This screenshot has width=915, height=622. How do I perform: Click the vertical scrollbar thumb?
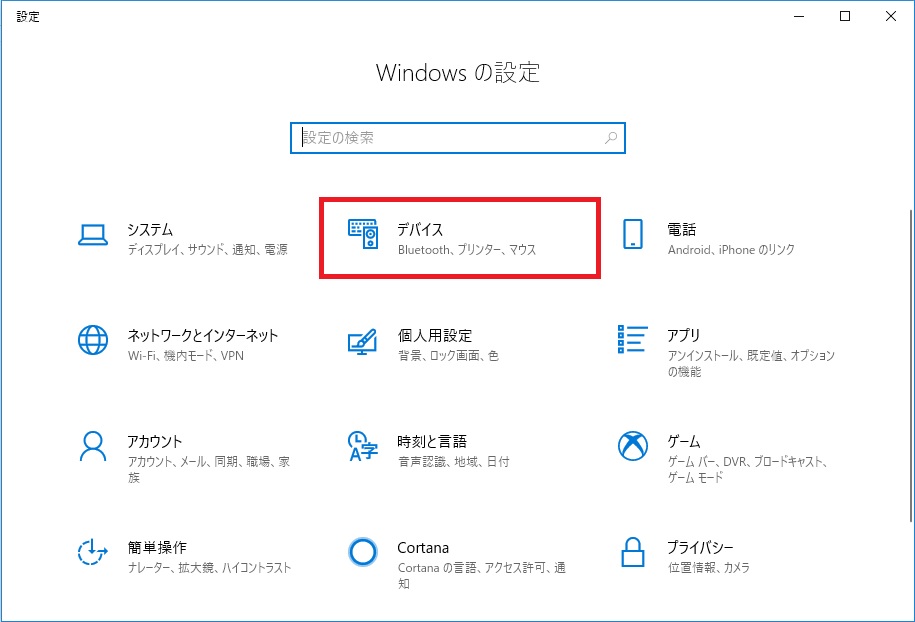tap(910, 366)
